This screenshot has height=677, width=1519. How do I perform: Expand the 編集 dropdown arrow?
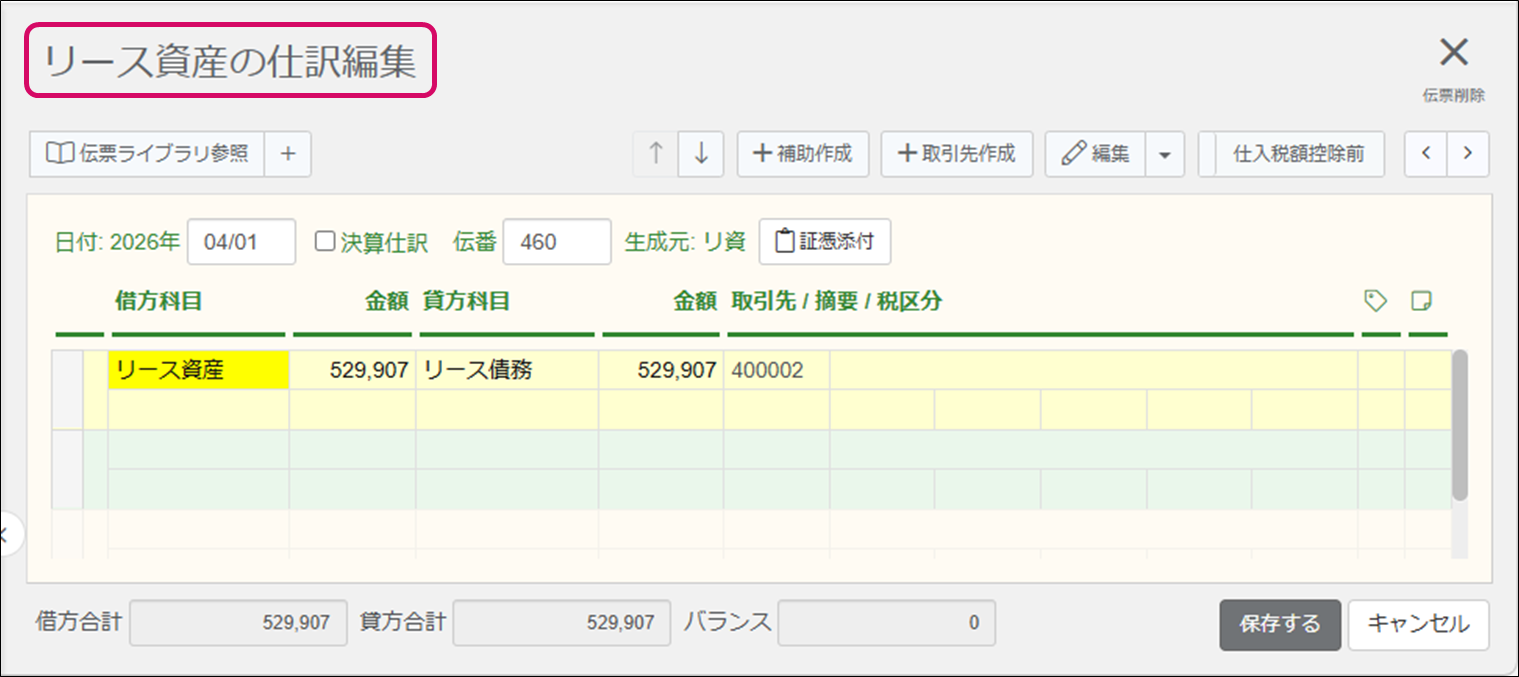(1164, 155)
